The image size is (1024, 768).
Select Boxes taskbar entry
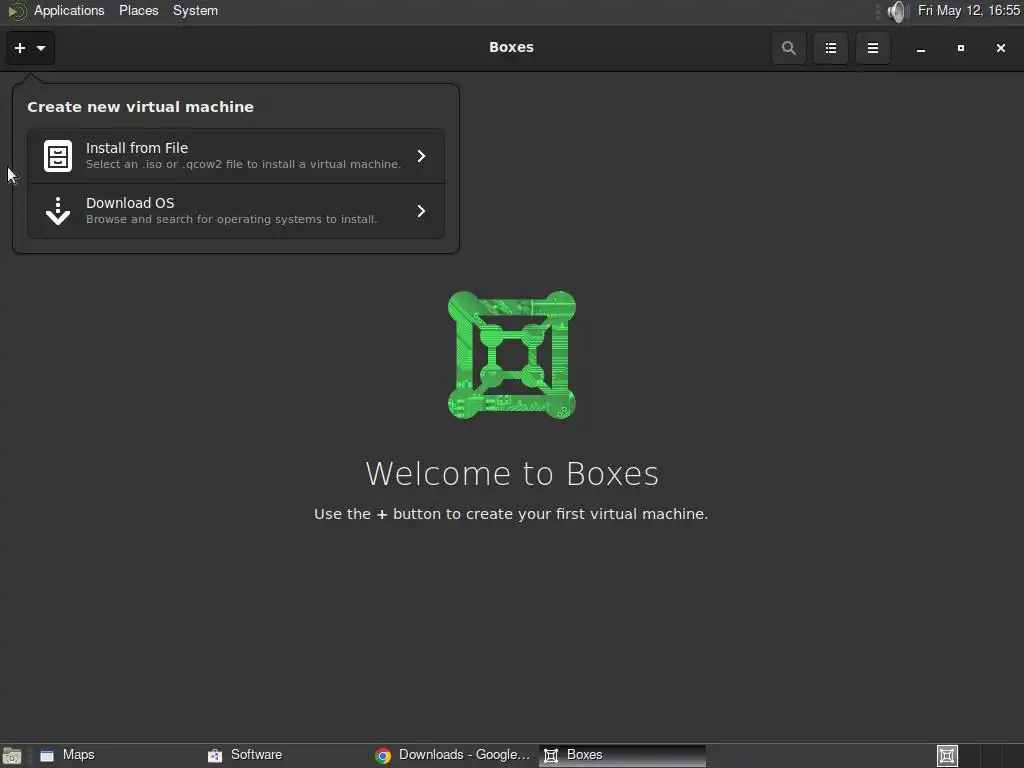622,755
